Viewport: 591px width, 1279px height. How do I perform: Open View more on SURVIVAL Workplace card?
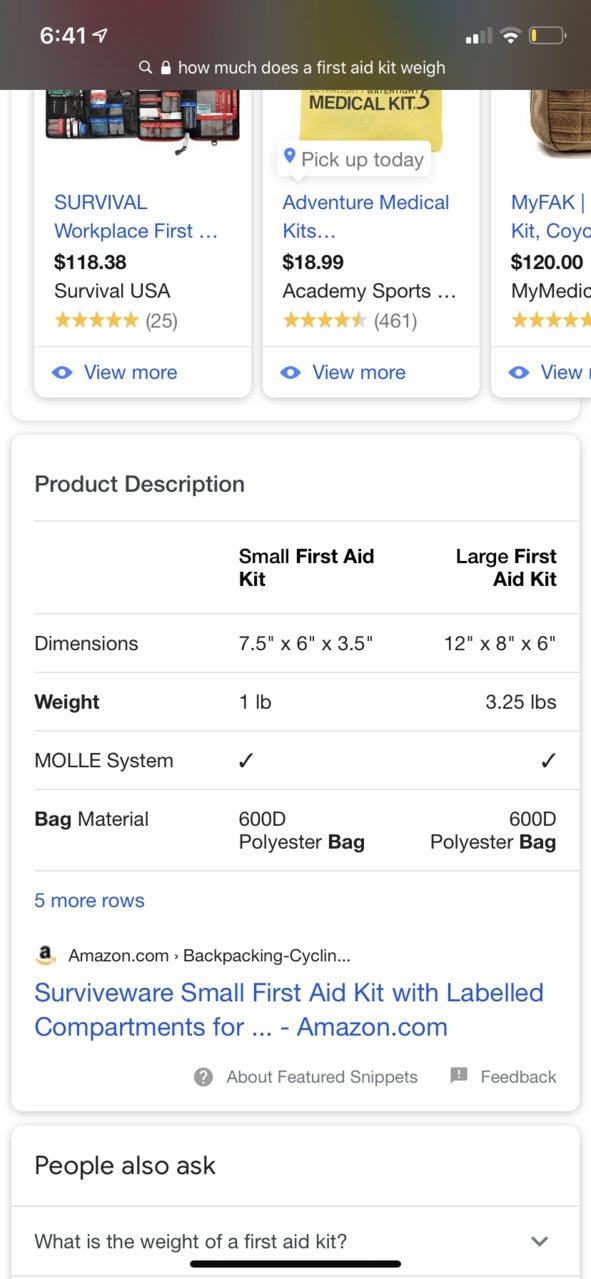130,372
